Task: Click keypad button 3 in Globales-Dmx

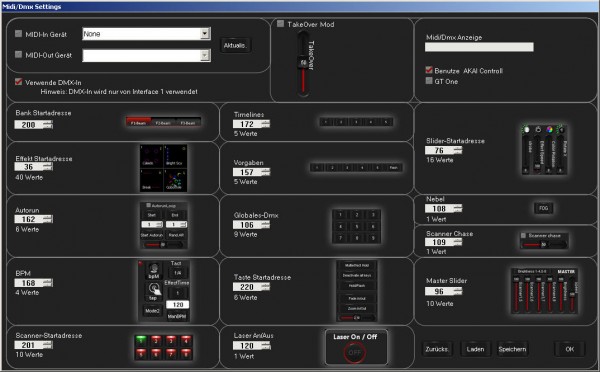Action: click(x=373, y=215)
